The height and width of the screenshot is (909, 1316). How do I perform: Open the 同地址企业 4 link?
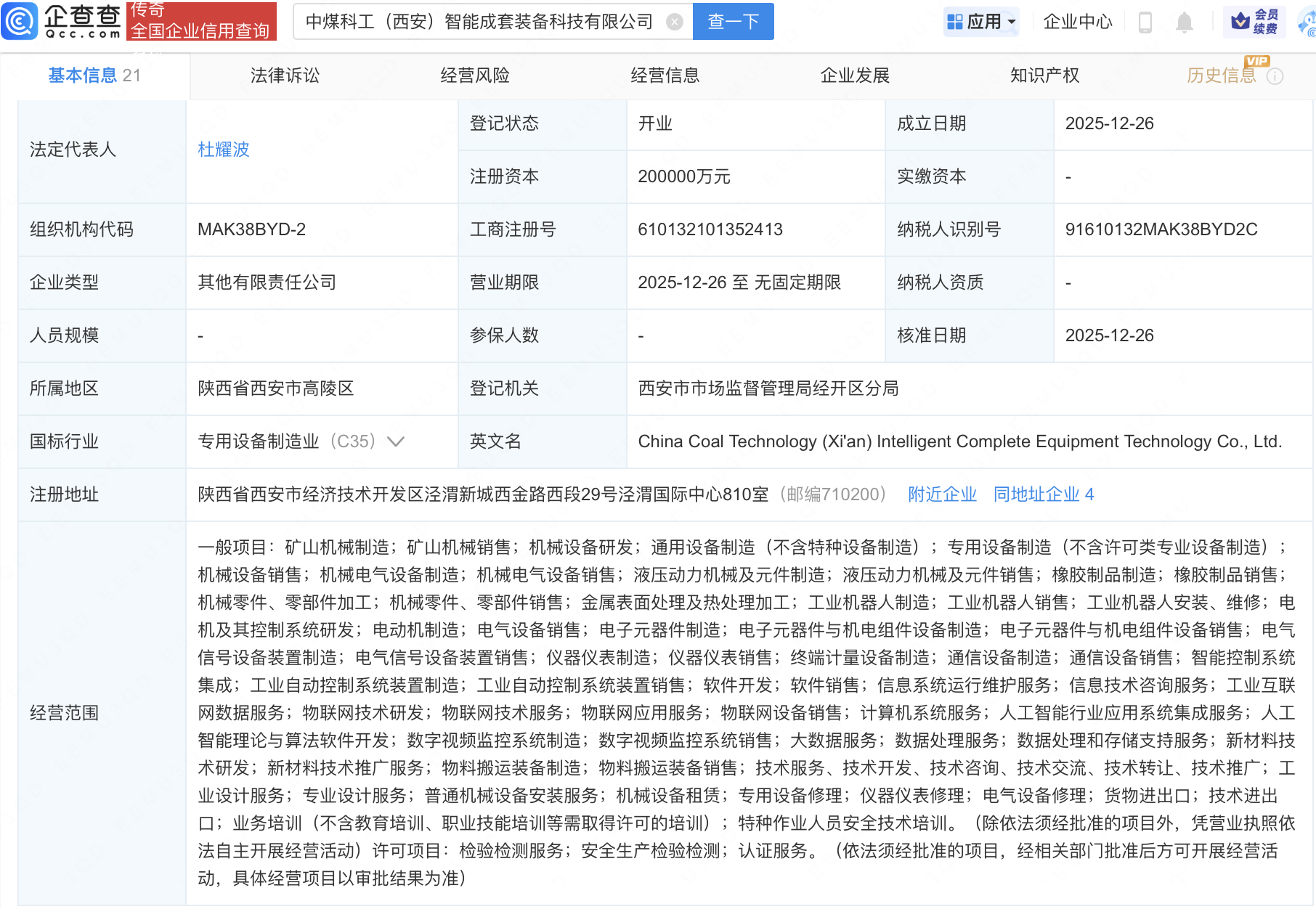coord(1043,494)
